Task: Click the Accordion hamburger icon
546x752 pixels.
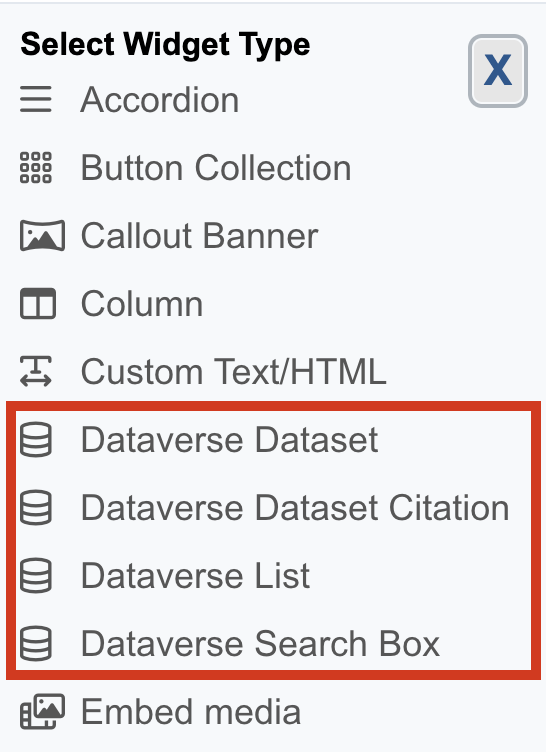Action: (x=36, y=99)
